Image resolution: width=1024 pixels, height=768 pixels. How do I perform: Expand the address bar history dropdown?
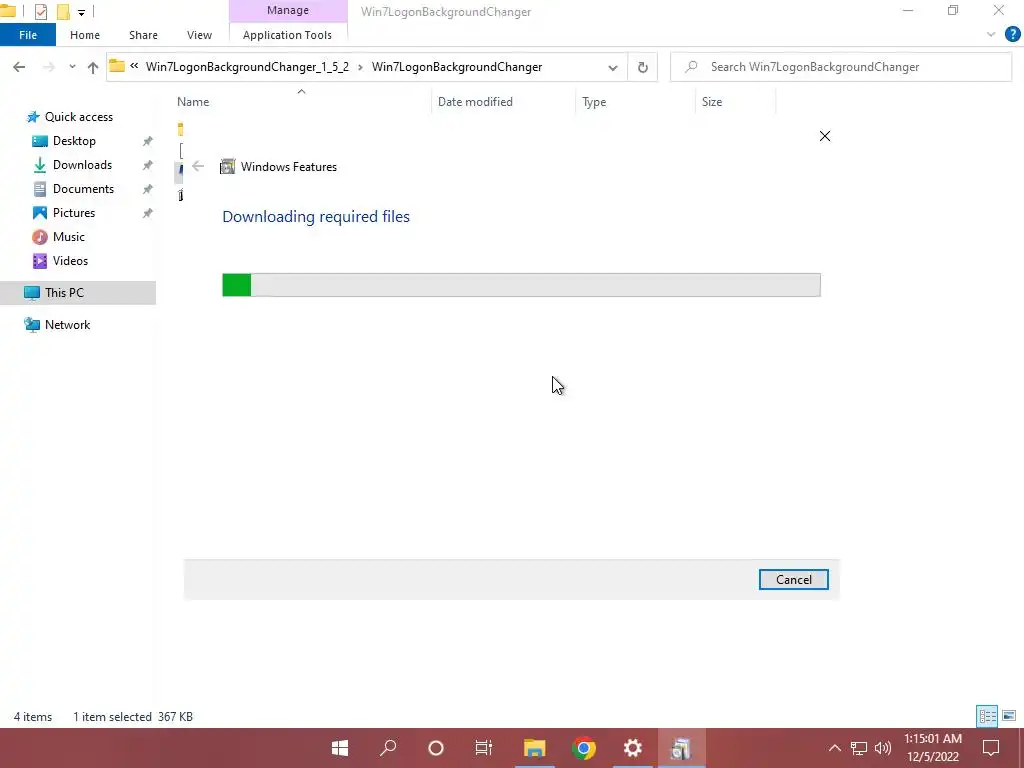(613, 67)
